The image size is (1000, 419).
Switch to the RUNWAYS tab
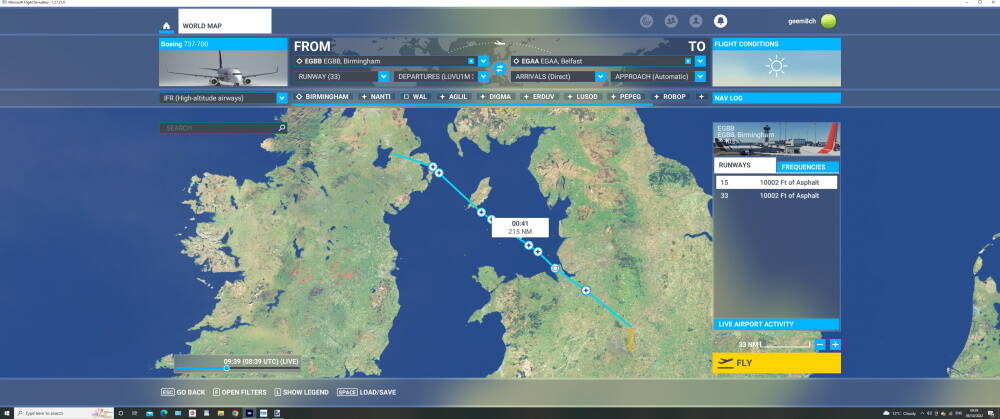pos(745,165)
